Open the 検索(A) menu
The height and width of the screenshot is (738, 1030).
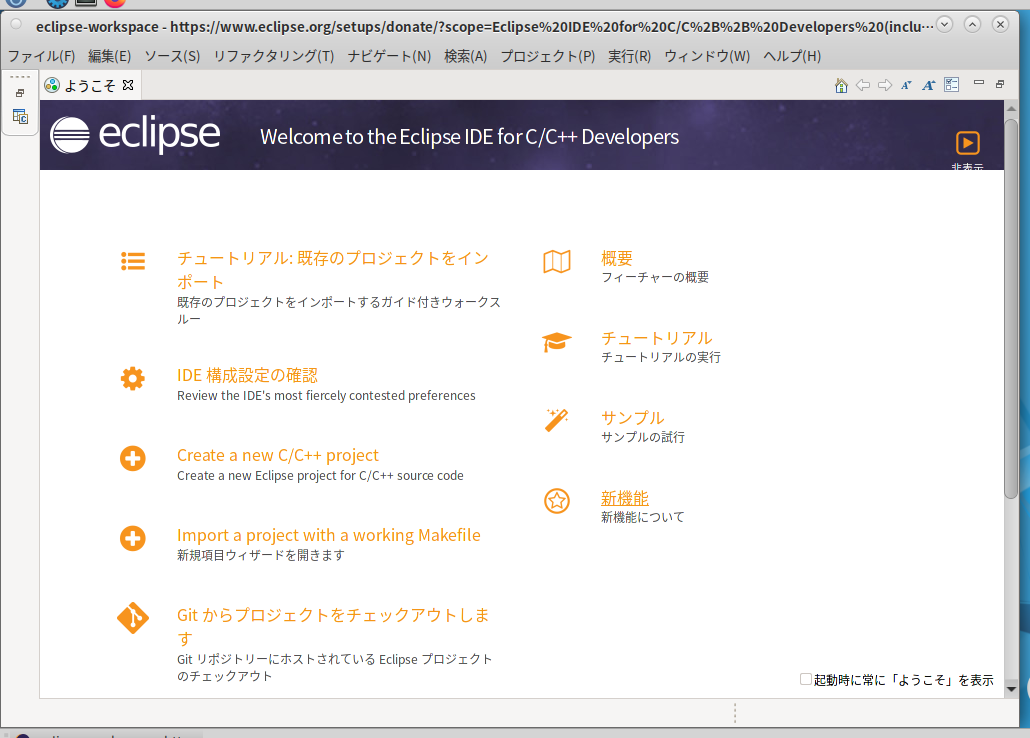[x=466, y=56]
